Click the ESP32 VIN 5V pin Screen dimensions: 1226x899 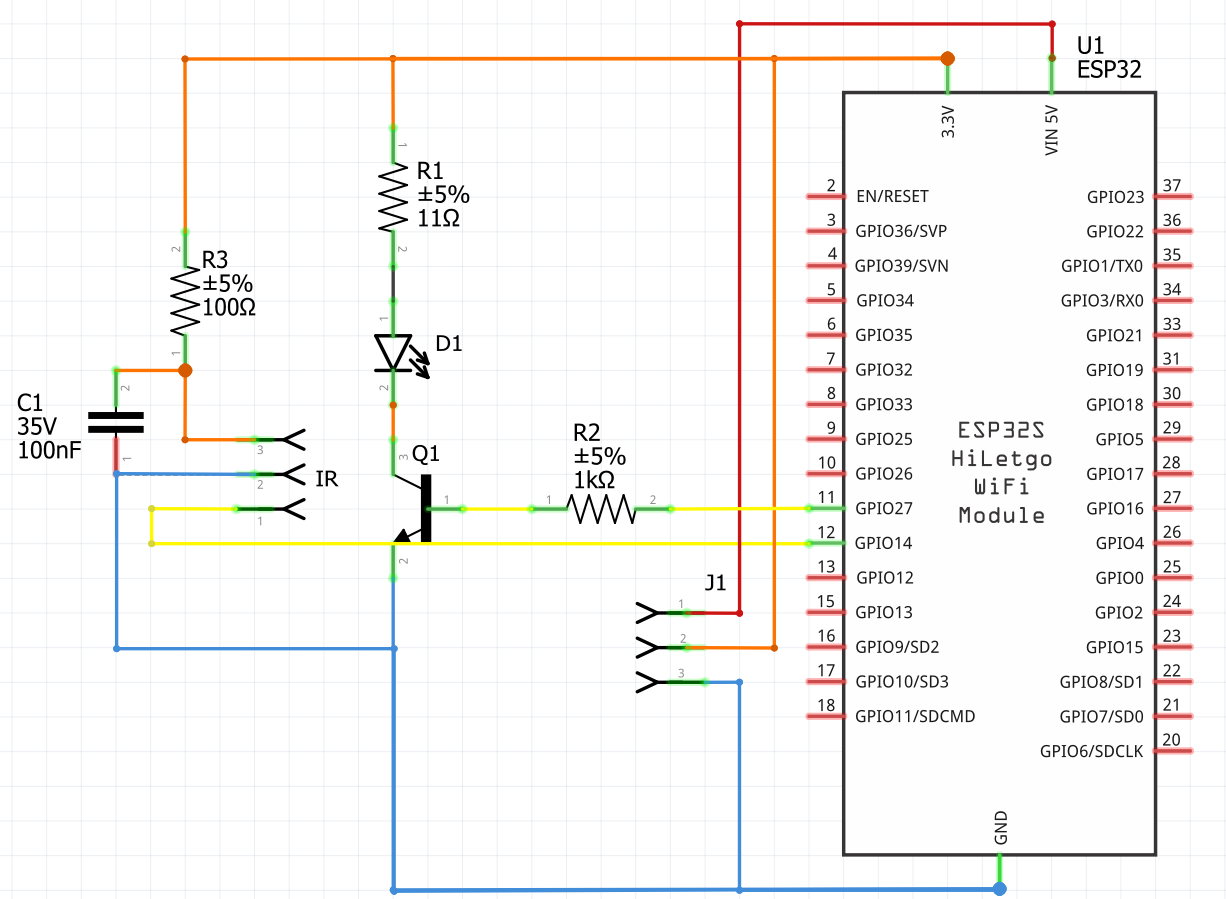(1051, 75)
